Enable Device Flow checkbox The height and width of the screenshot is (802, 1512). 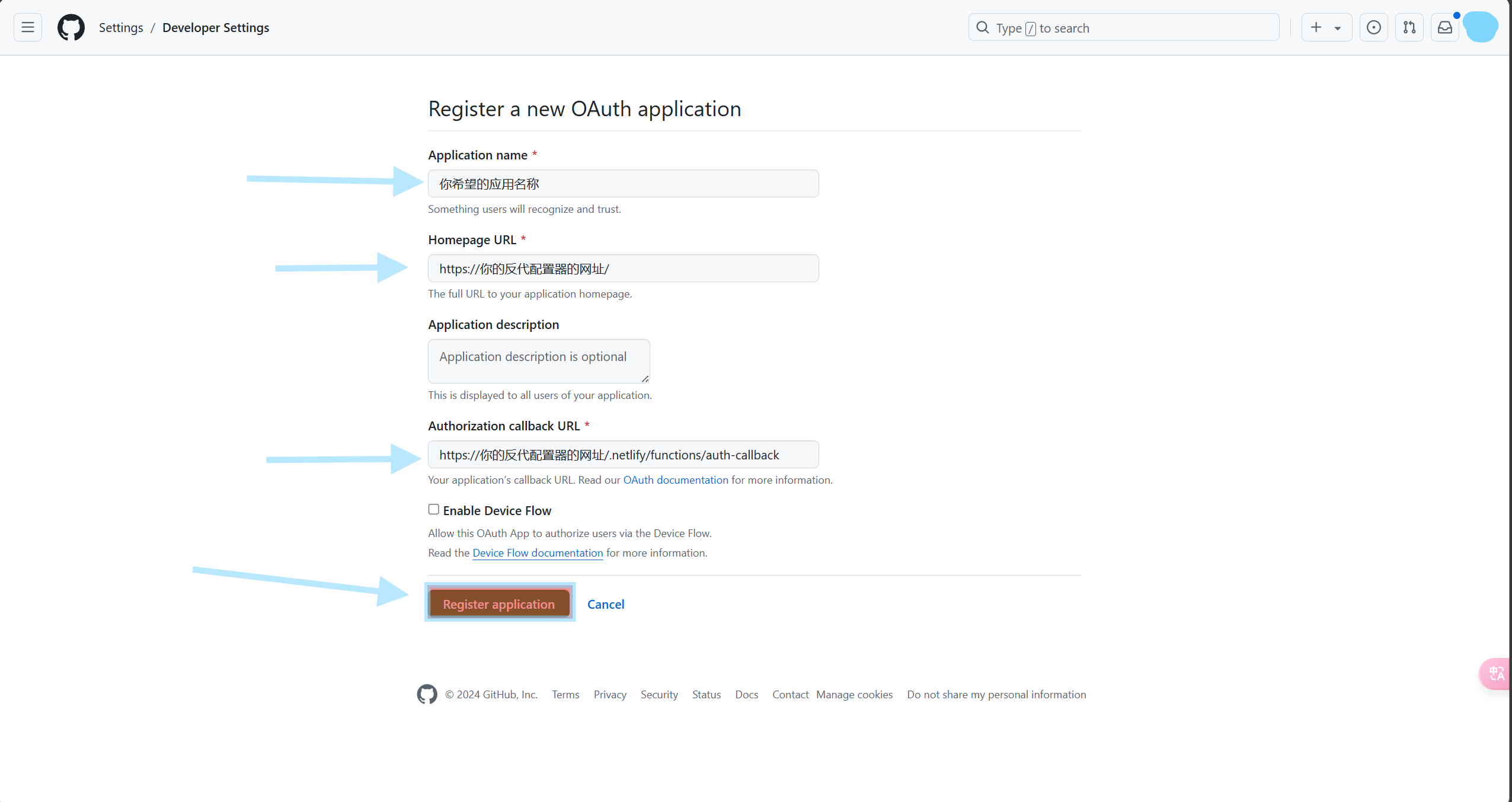434,510
